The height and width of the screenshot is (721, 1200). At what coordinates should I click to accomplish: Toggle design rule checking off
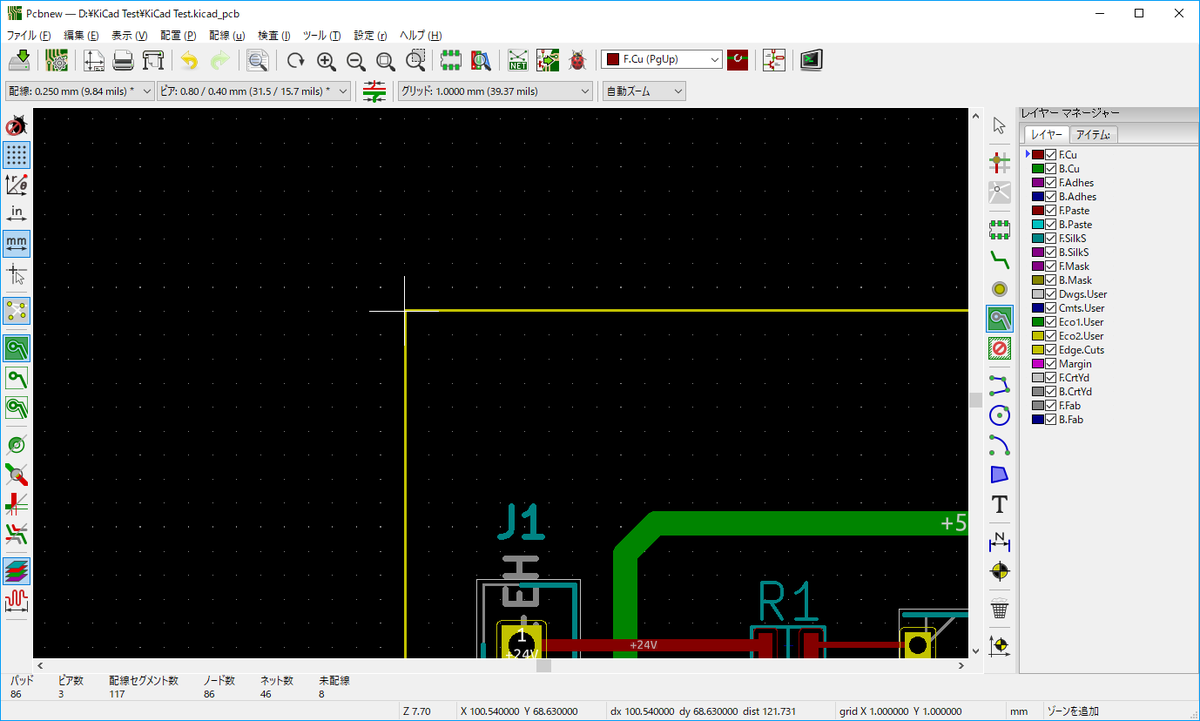point(17,127)
